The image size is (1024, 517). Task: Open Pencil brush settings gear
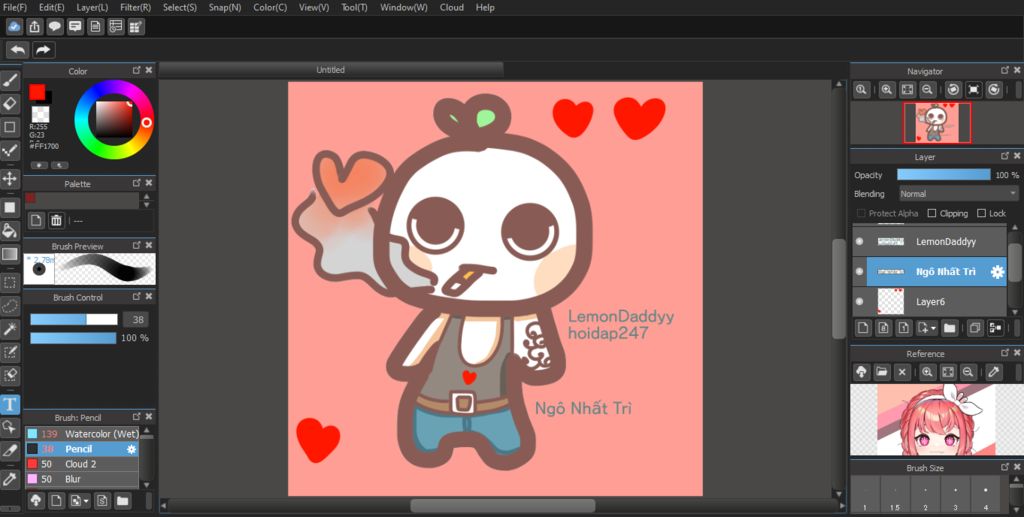click(x=131, y=449)
